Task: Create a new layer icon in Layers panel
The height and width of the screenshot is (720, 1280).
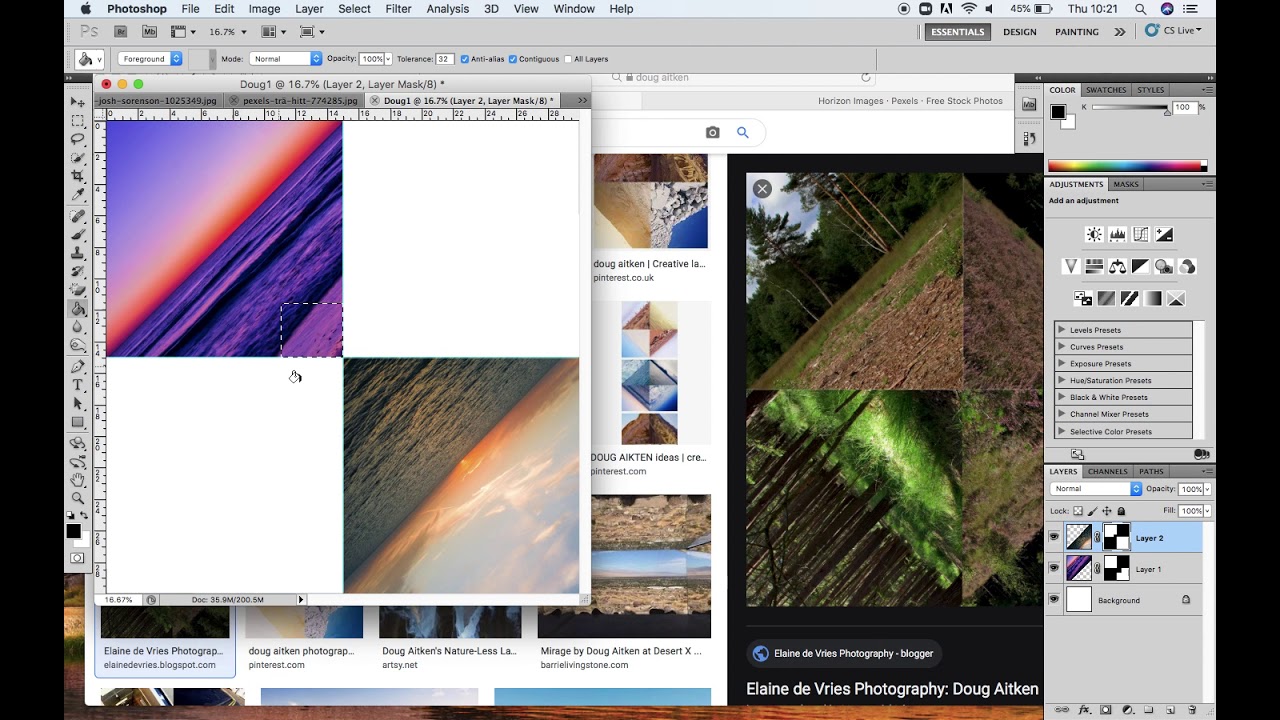Action: coord(1169,711)
